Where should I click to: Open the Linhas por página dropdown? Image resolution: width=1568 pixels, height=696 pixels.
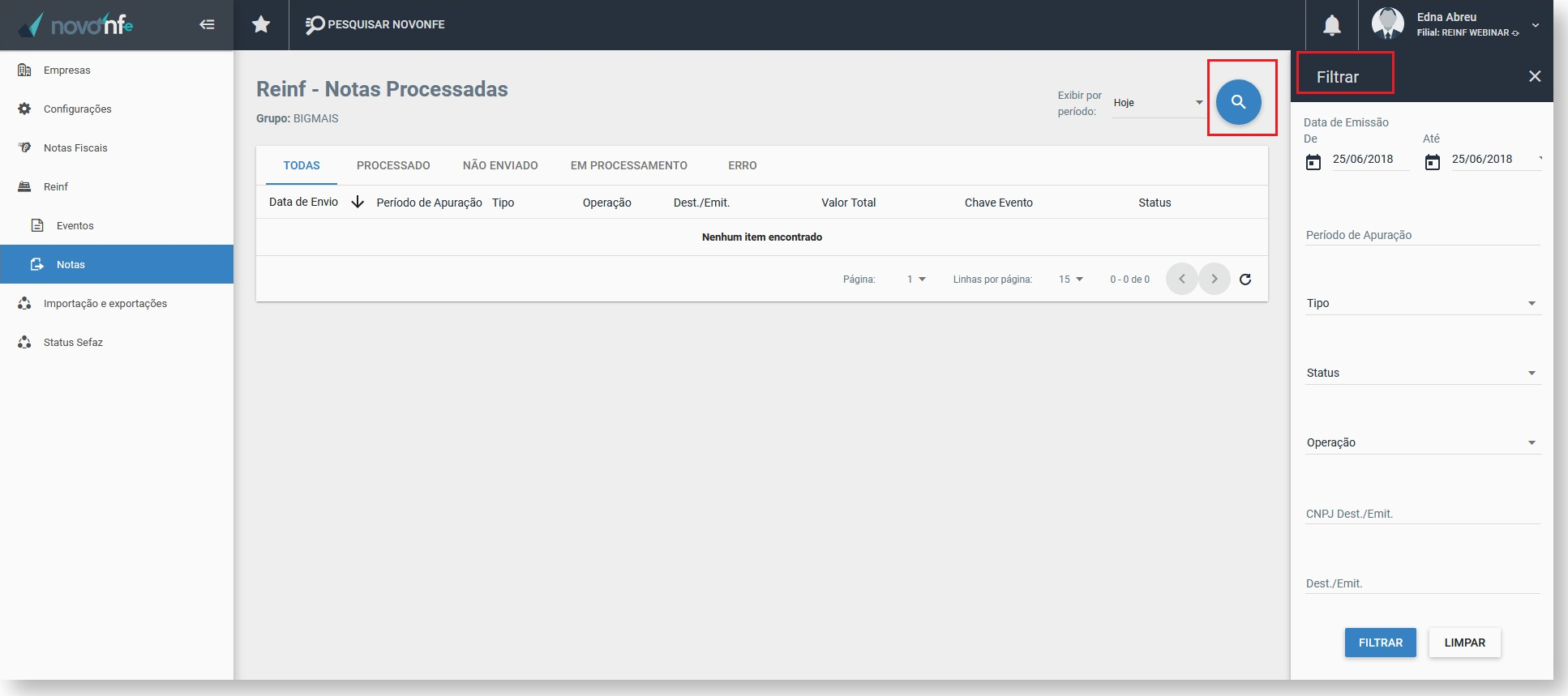click(1070, 279)
